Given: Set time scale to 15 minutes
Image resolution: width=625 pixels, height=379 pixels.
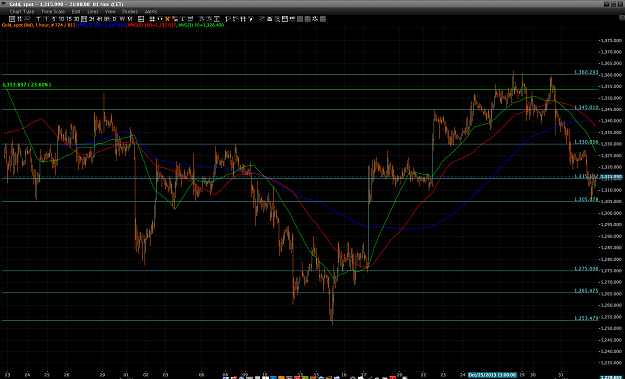Looking at the screenshot, I should (x=69, y=19).
